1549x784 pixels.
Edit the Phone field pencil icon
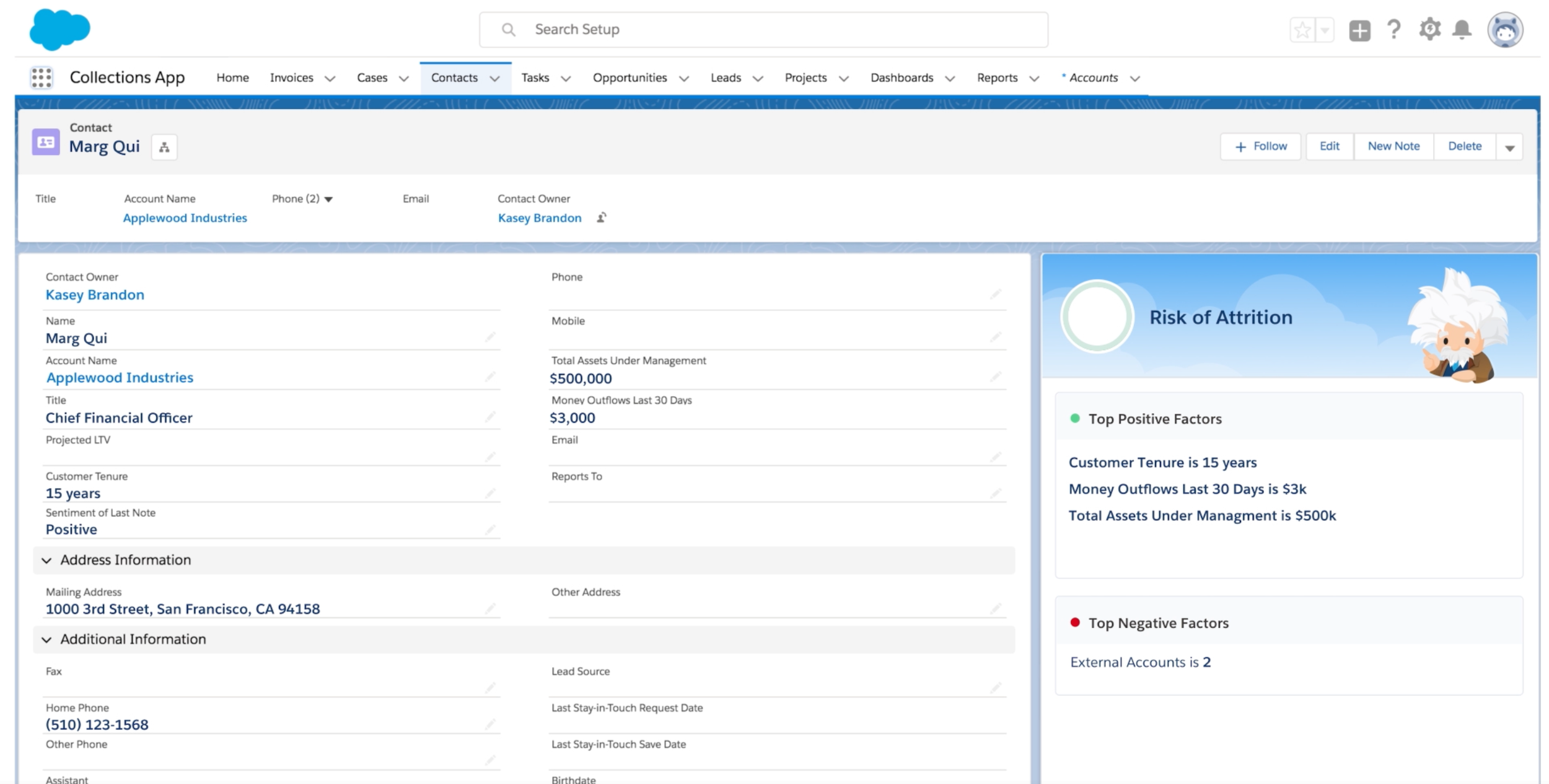point(996,294)
